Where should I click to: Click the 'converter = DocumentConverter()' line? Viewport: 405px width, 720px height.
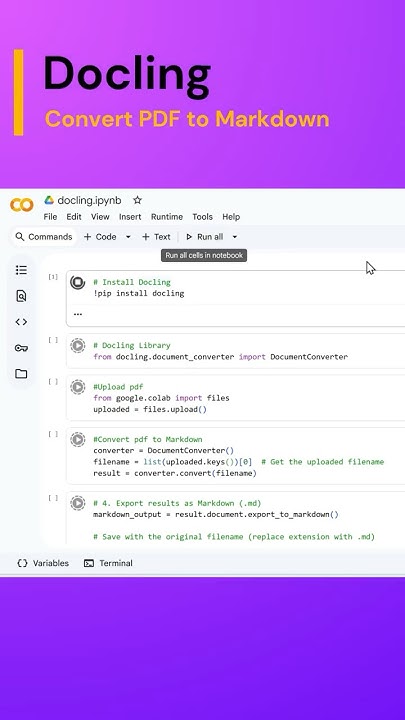(x=163, y=450)
